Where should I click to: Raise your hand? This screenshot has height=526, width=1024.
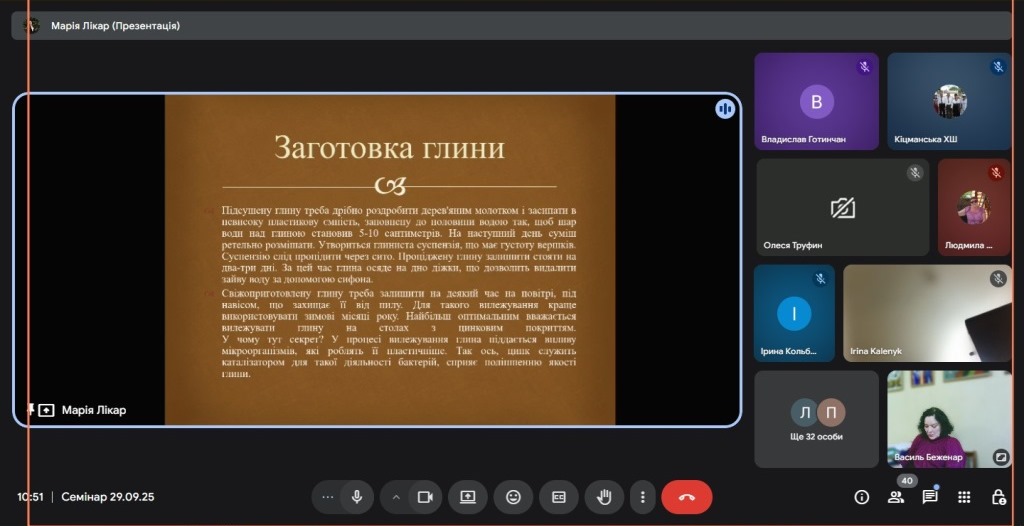(x=604, y=497)
